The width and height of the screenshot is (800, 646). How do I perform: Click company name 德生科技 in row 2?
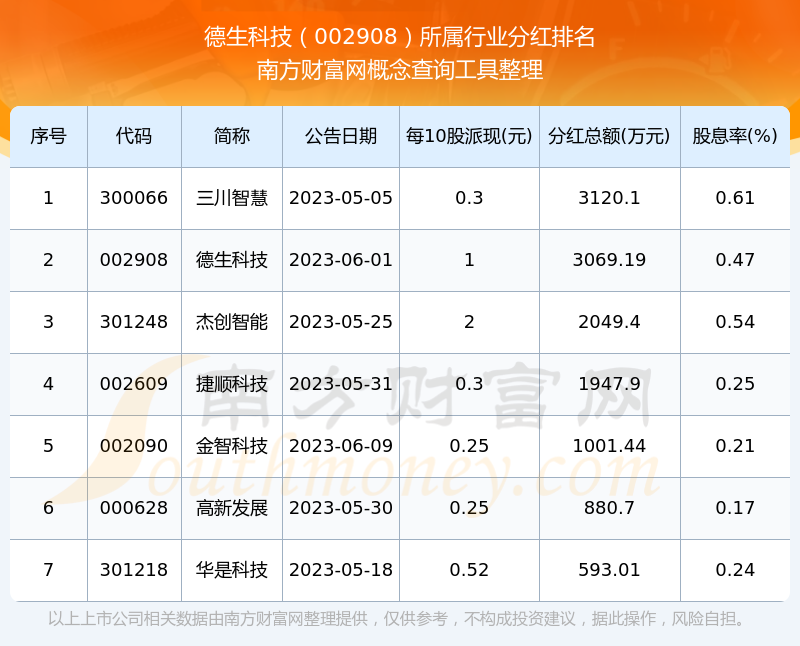tap(232, 260)
